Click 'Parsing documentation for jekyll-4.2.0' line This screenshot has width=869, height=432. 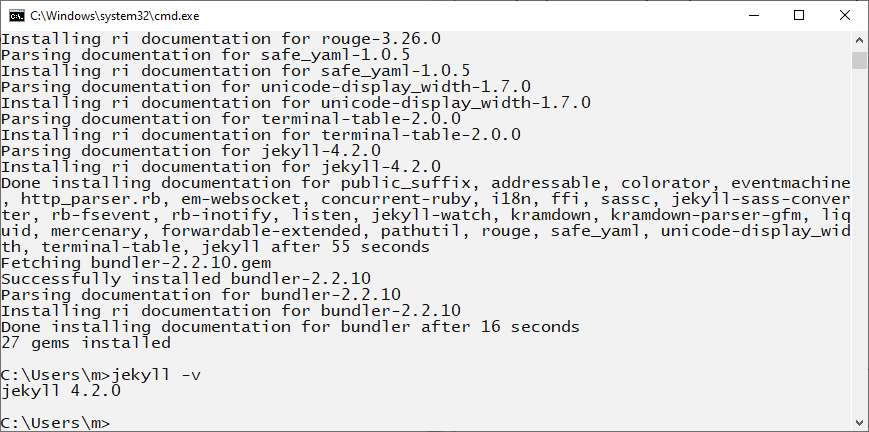click(190, 151)
